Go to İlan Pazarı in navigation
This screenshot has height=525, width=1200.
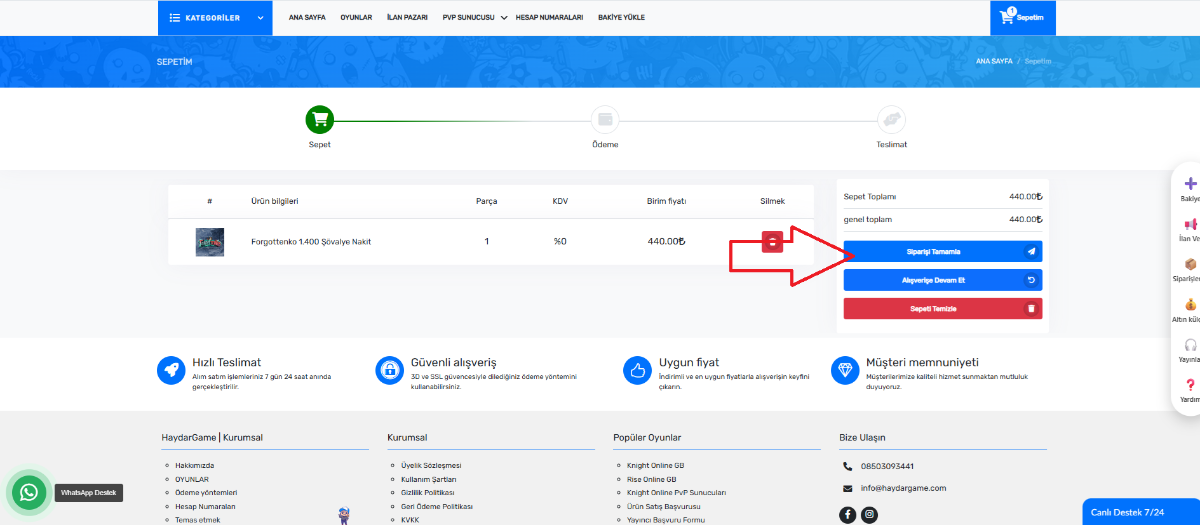point(407,18)
